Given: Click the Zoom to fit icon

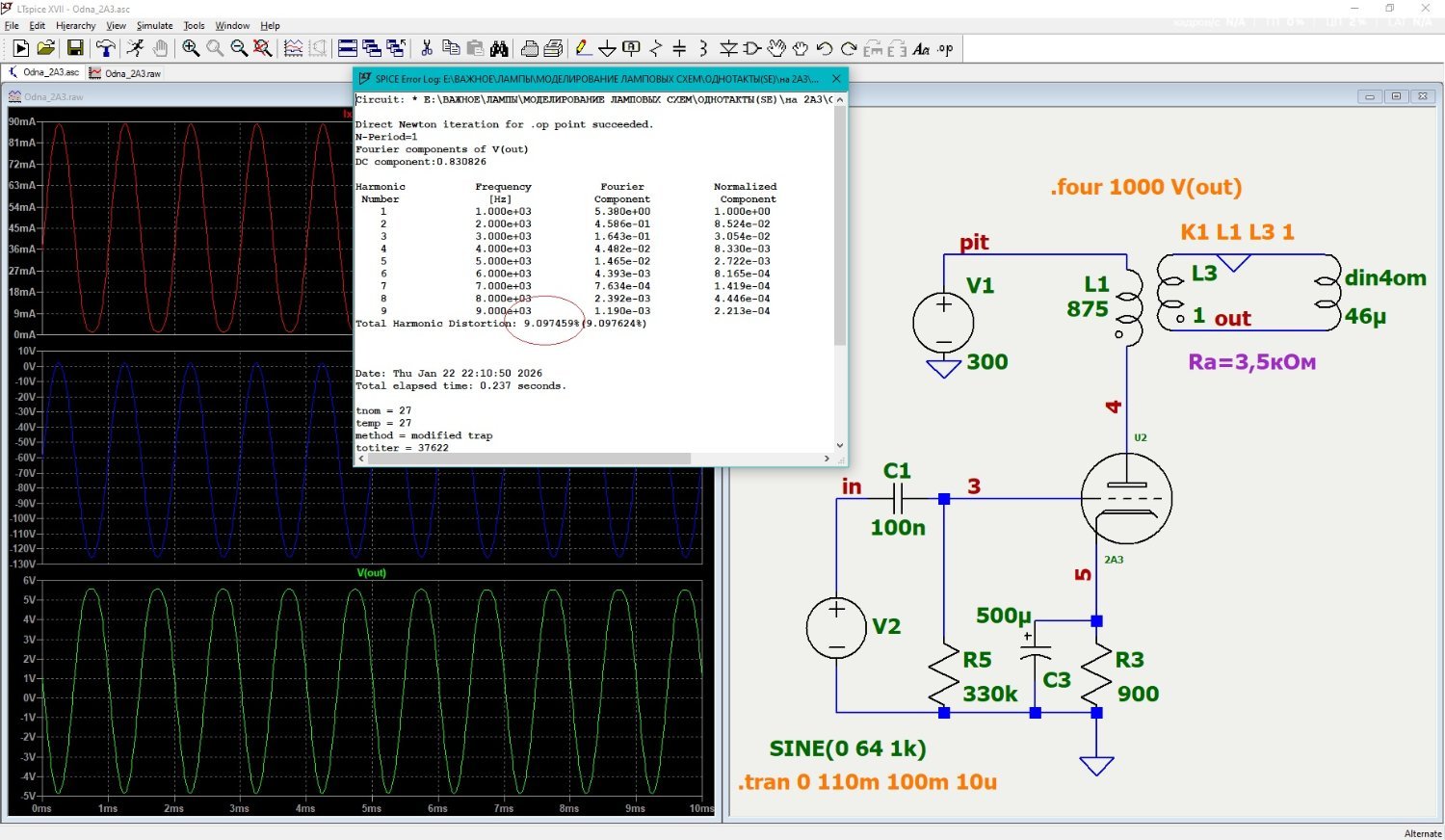Looking at the screenshot, I should click(x=262, y=48).
